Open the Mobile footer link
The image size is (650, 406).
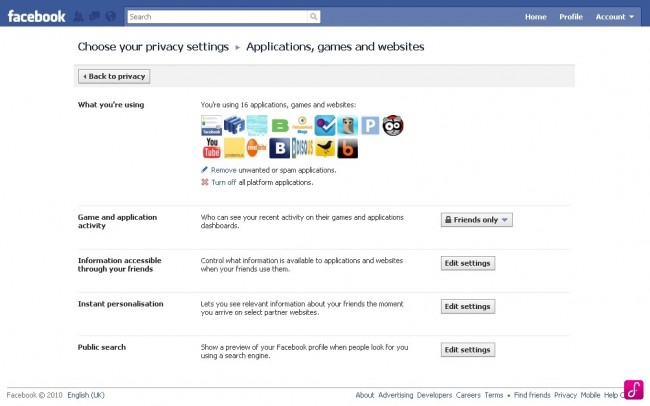pos(590,395)
